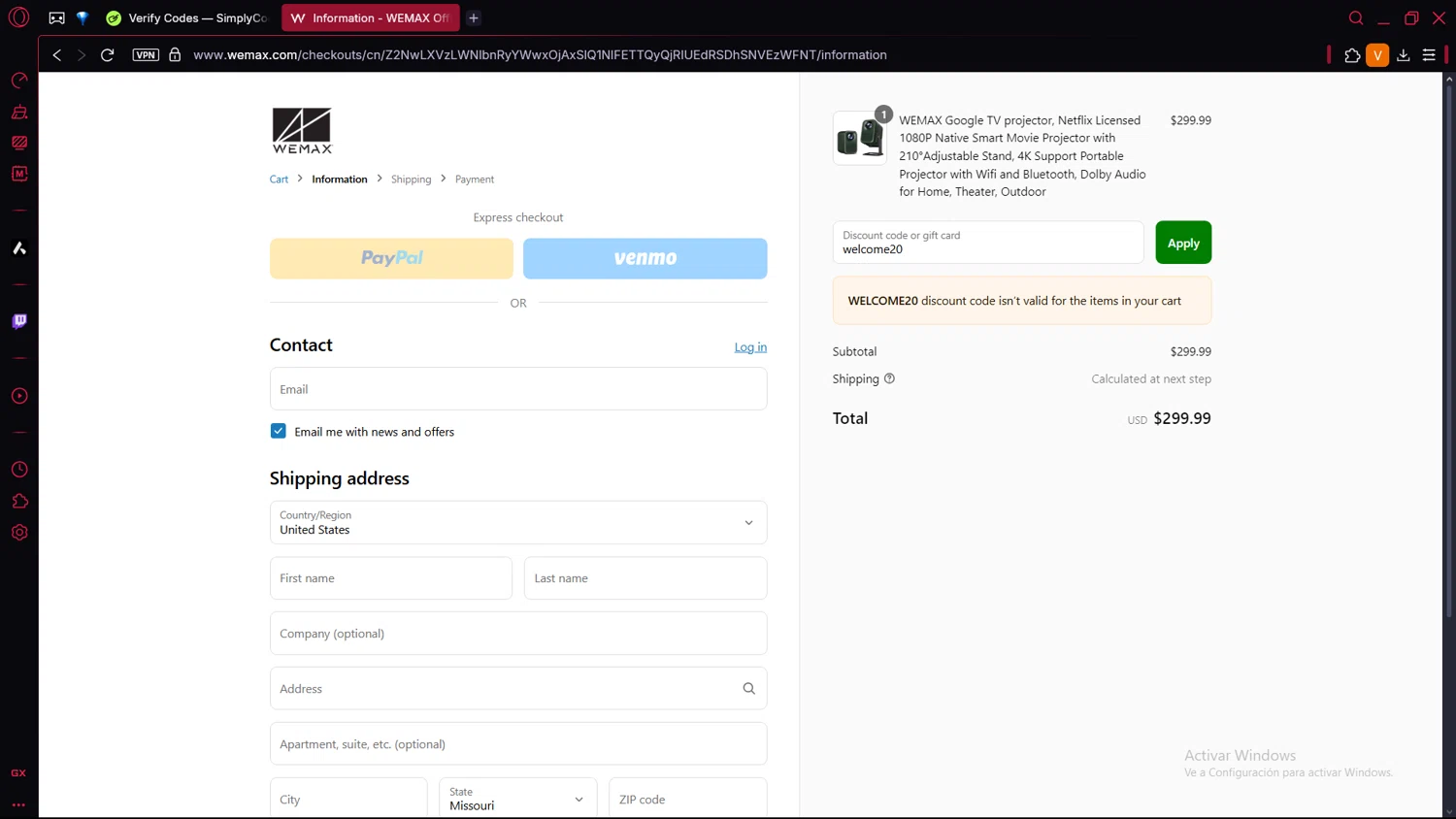Open the Opera menu logo button
Screen dimensions: 1456x819
(x=18, y=17)
